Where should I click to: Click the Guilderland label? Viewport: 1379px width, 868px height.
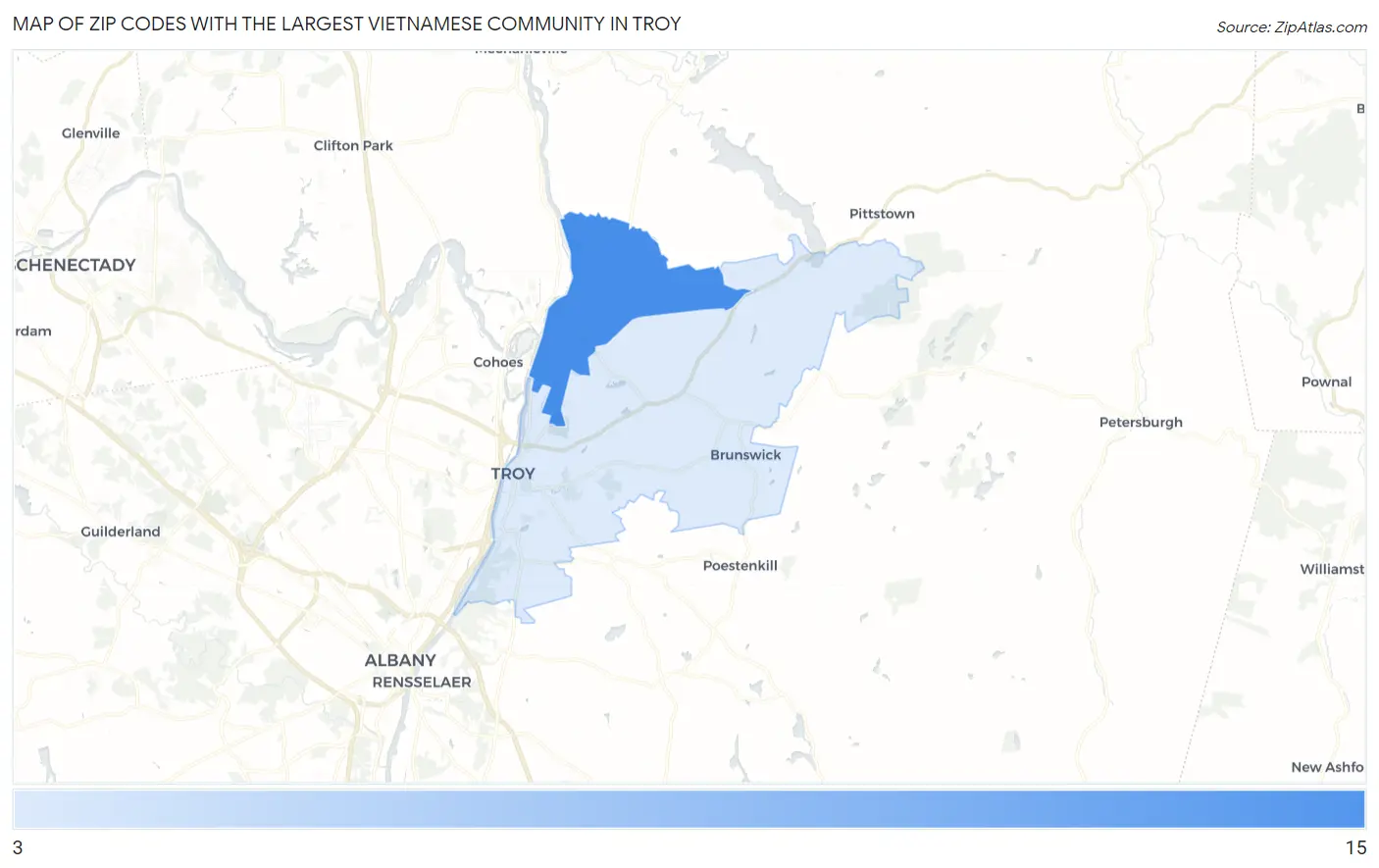(x=121, y=532)
